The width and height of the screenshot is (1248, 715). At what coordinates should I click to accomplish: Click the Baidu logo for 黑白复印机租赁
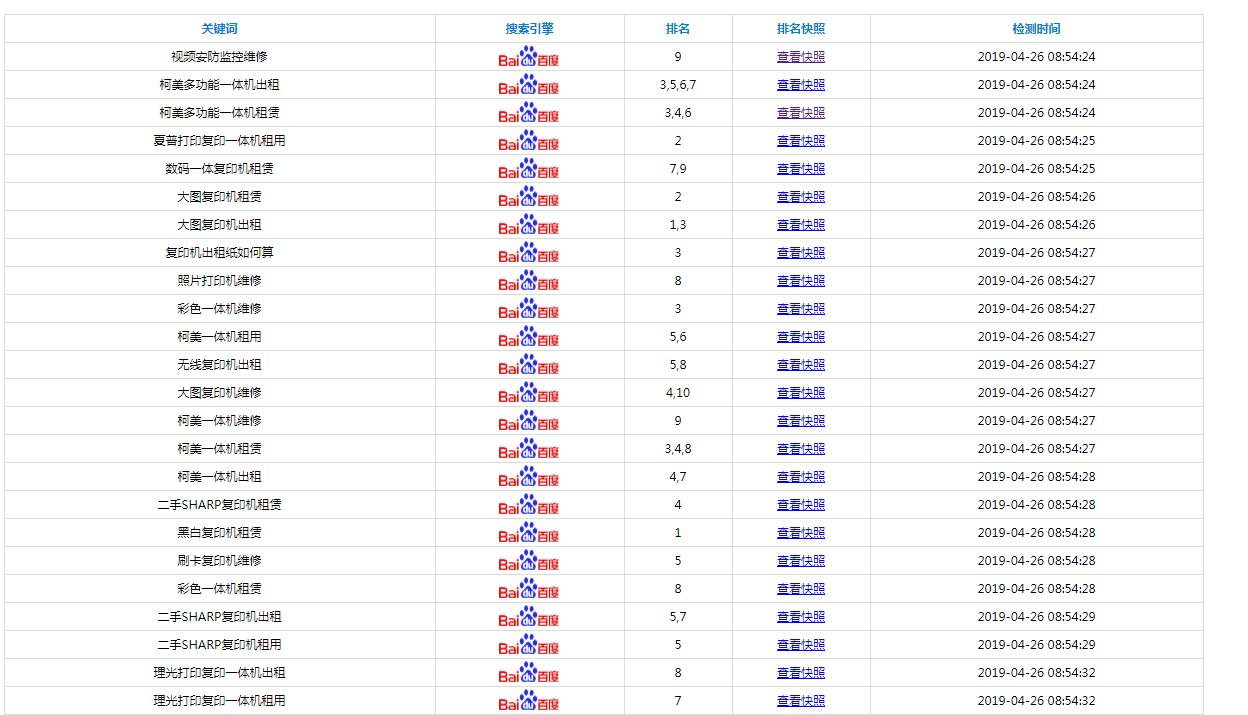click(x=529, y=534)
